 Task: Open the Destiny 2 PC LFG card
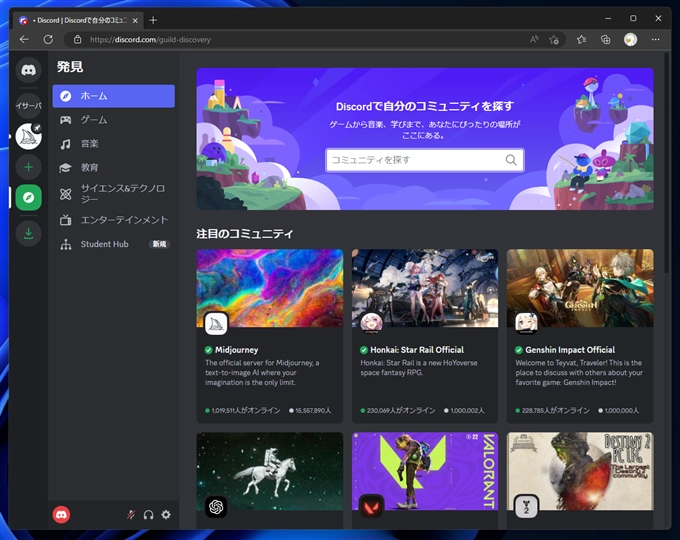point(580,480)
